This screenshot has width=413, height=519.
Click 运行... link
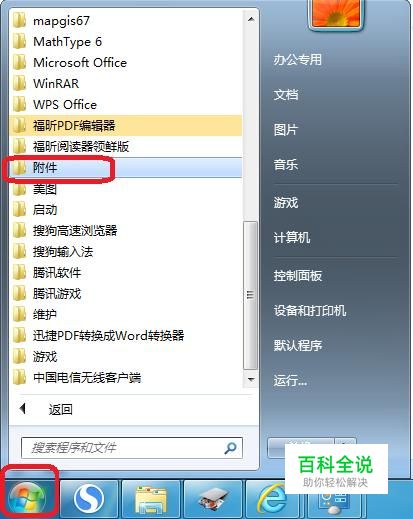(x=290, y=380)
